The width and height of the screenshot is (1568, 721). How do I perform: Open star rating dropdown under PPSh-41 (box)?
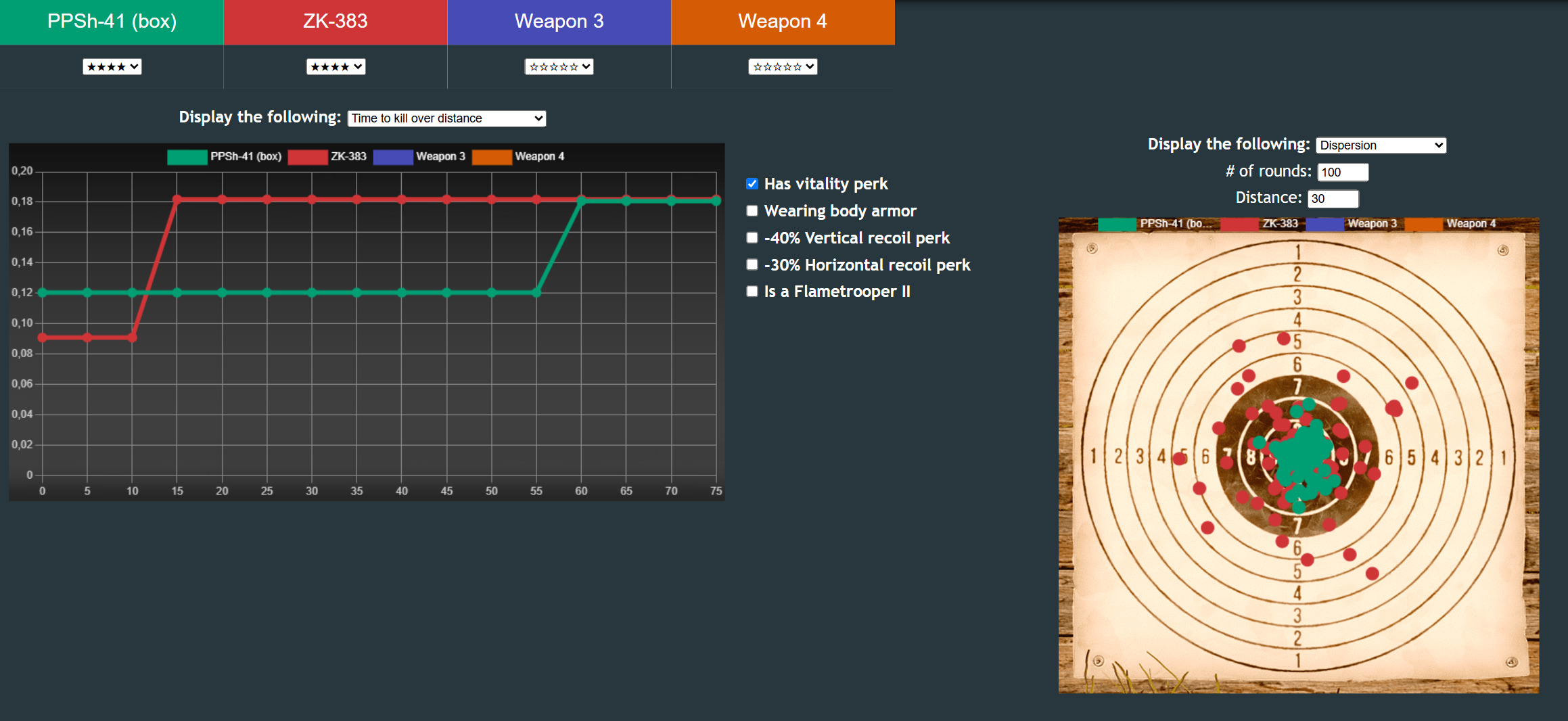tap(112, 66)
